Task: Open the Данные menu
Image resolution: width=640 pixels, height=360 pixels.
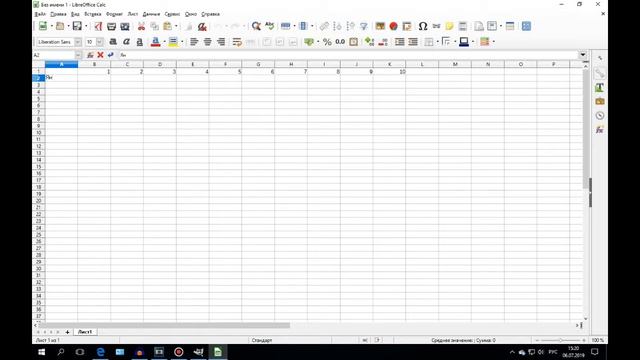Action: 151,14
